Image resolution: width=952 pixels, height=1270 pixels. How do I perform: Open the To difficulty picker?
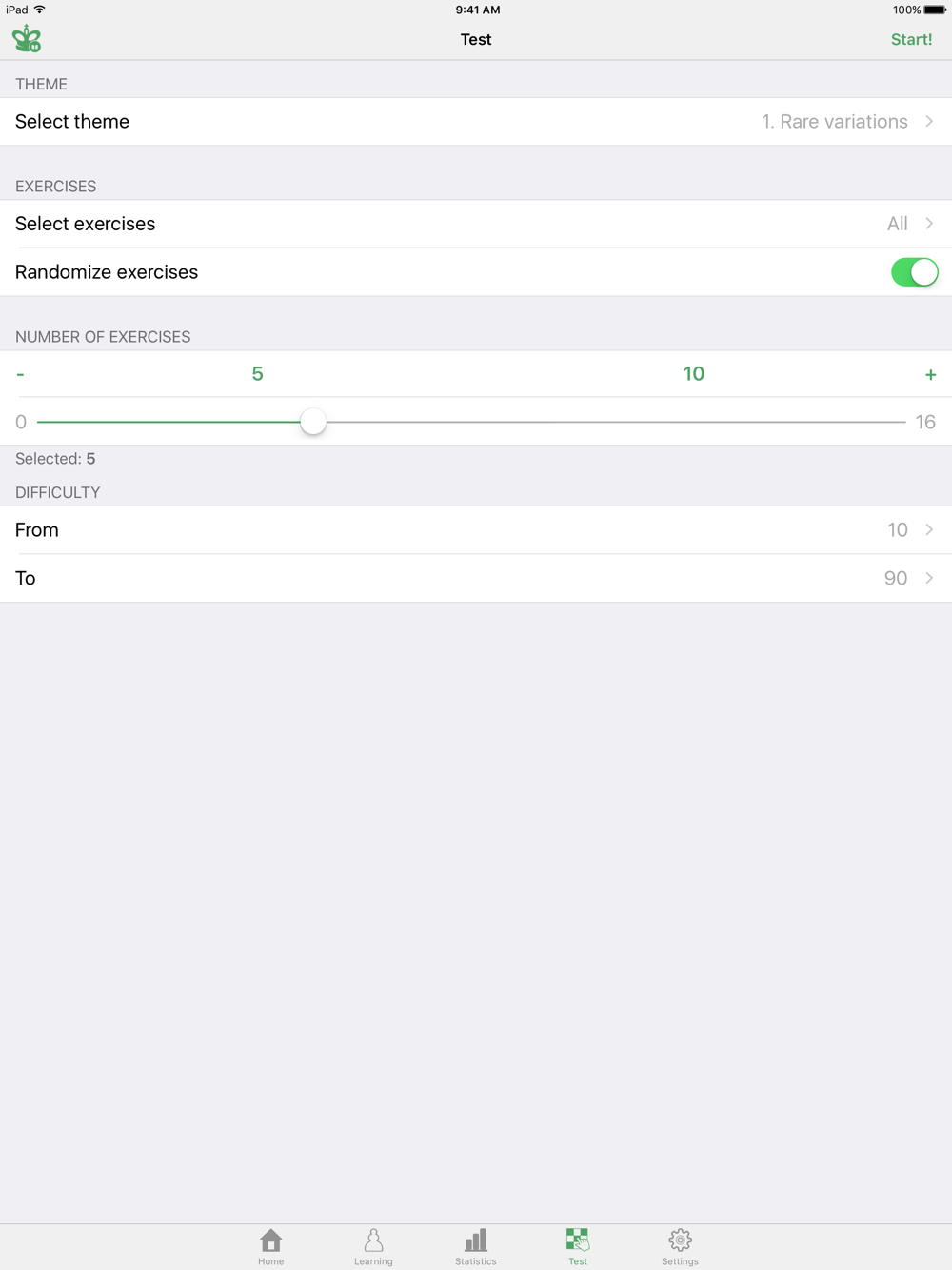[476, 578]
